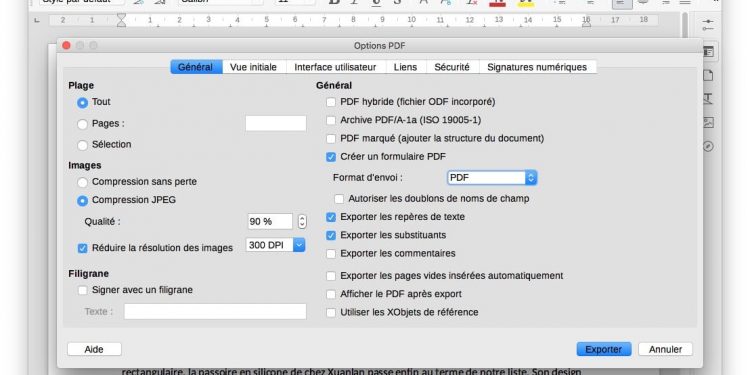Enable PDF hybride checkbox
Viewport: 750px width, 375px height.
[331, 102]
